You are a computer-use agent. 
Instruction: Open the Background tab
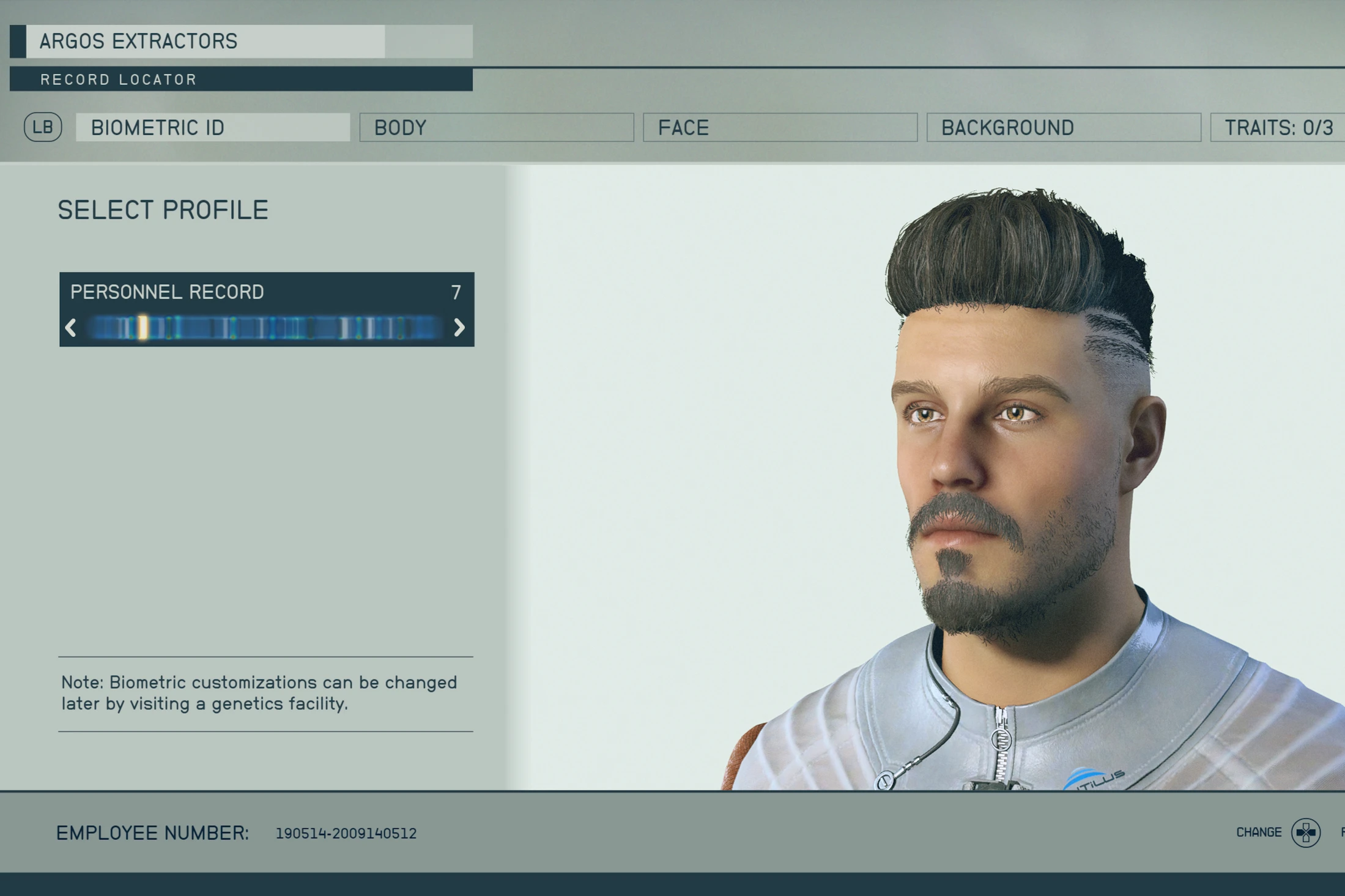tap(1064, 127)
